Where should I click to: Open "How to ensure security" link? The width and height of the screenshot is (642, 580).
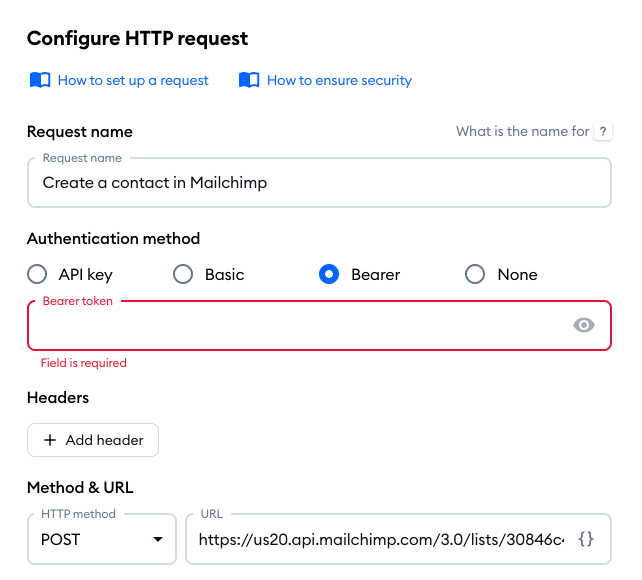pos(339,80)
